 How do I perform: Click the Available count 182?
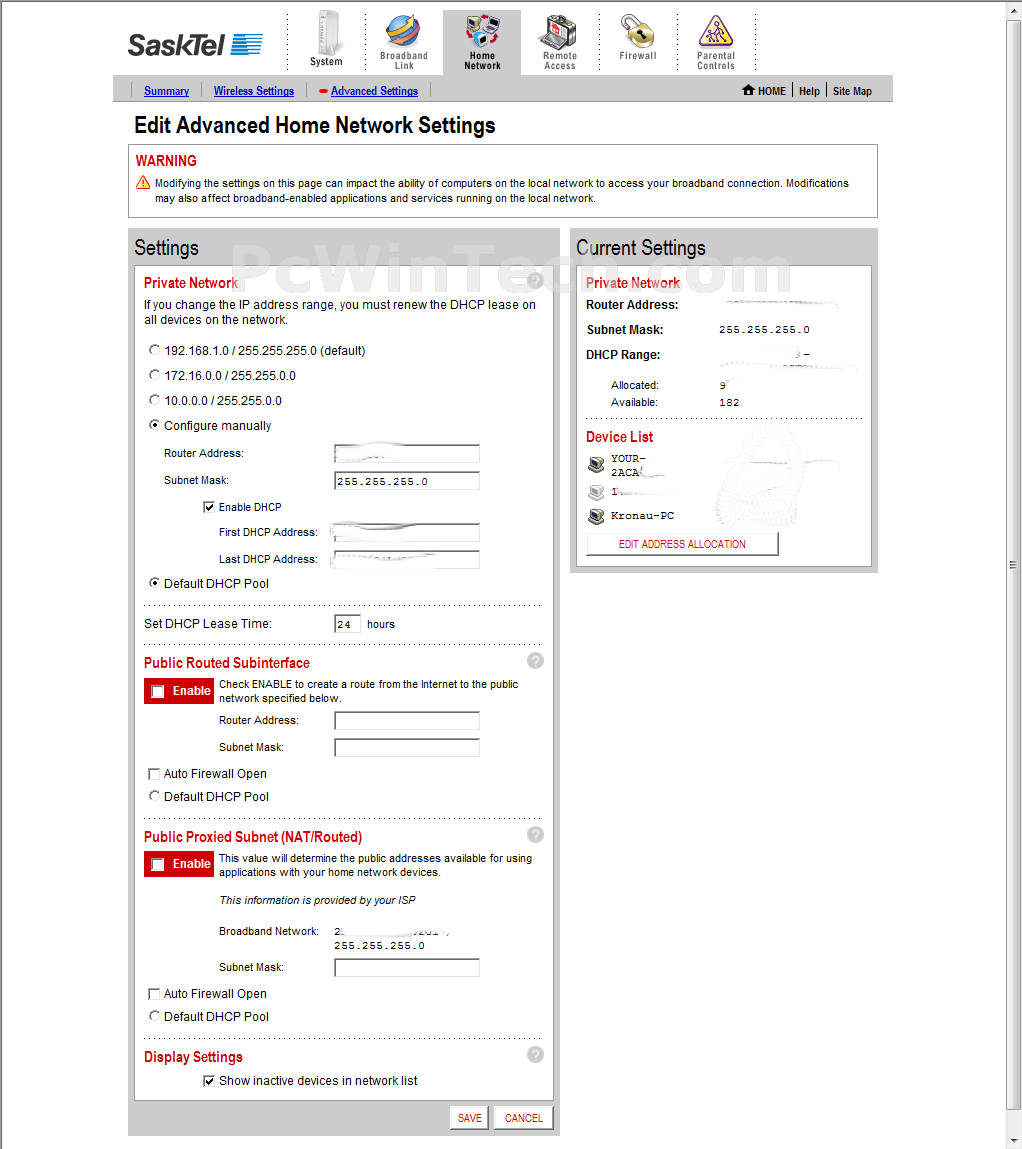[729, 402]
